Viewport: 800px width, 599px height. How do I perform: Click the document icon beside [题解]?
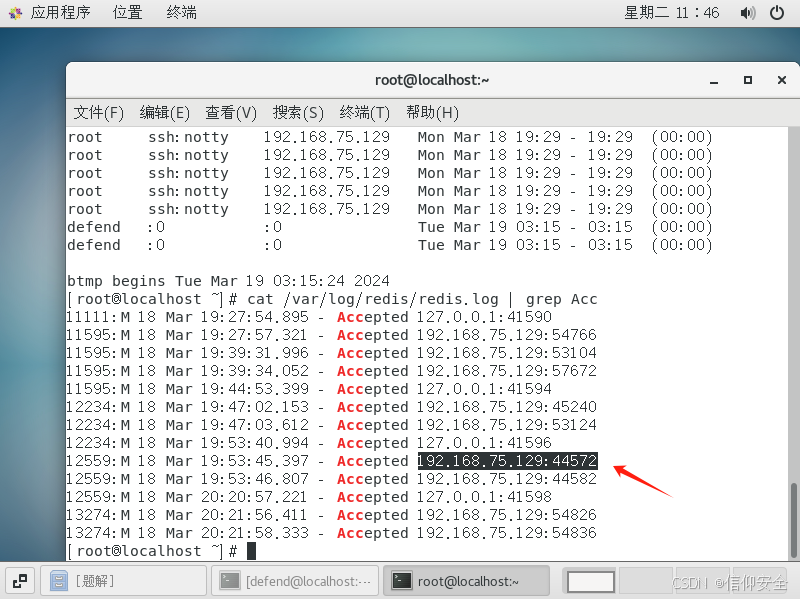(x=59, y=581)
